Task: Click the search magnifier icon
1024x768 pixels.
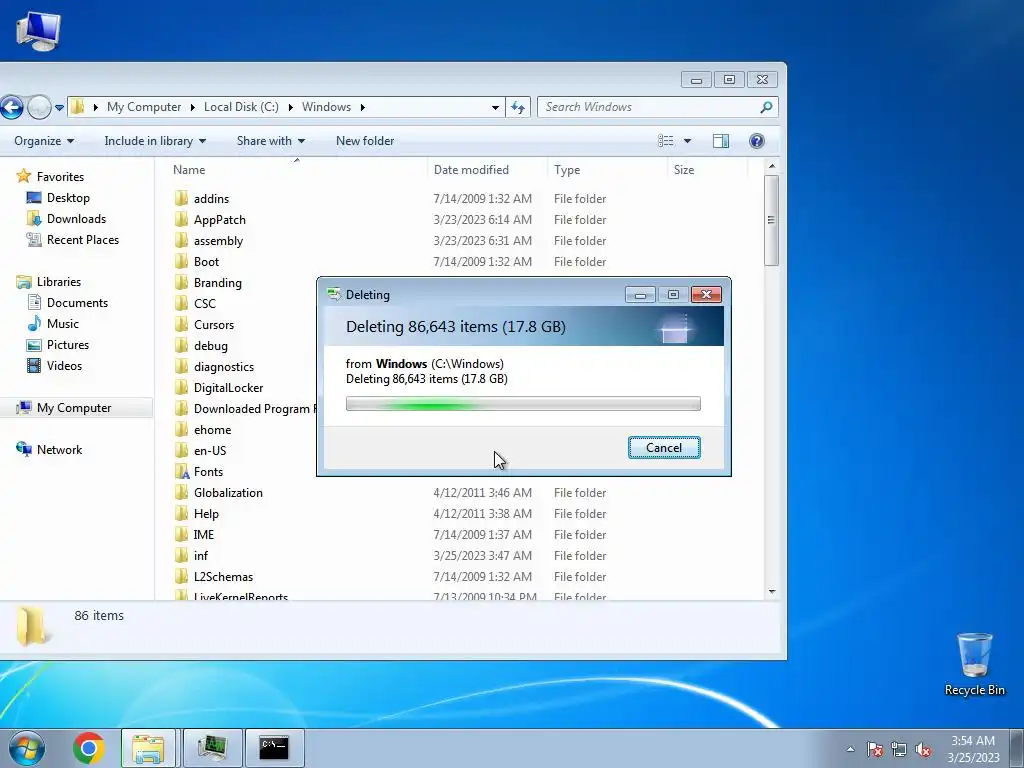Action: (767, 107)
